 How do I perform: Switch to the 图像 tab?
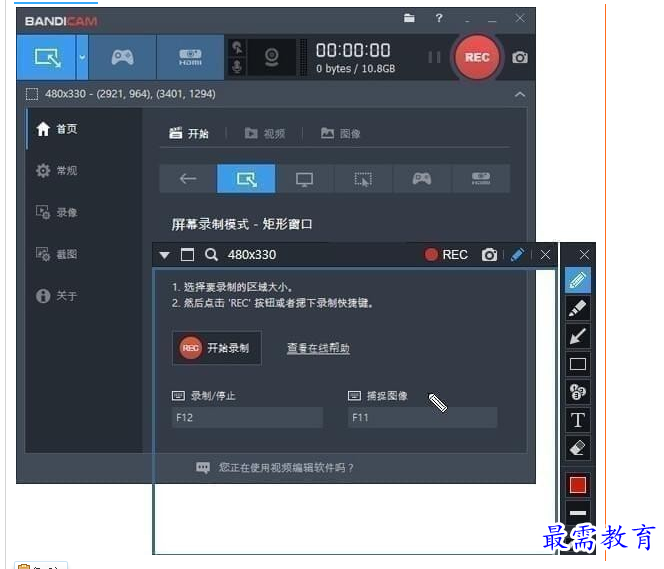pyautogui.click(x=341, y=133)
